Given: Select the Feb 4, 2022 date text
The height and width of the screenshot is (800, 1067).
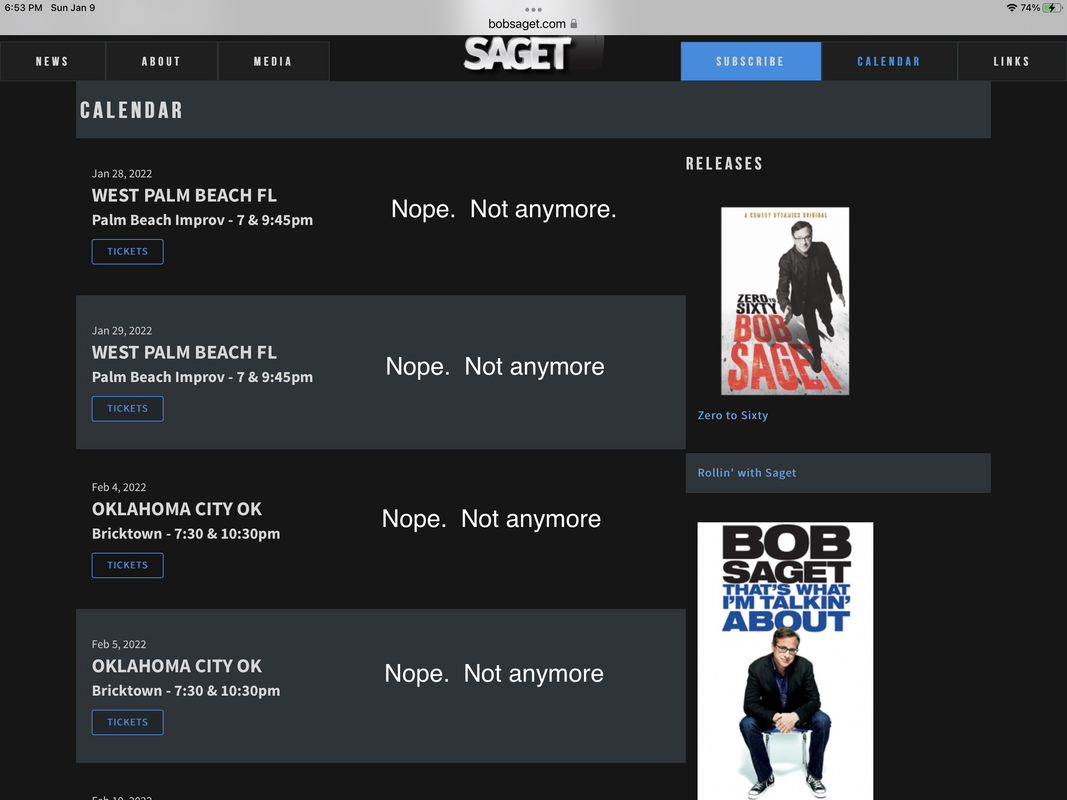Looking at the screenshot, I should coord(119,487).
